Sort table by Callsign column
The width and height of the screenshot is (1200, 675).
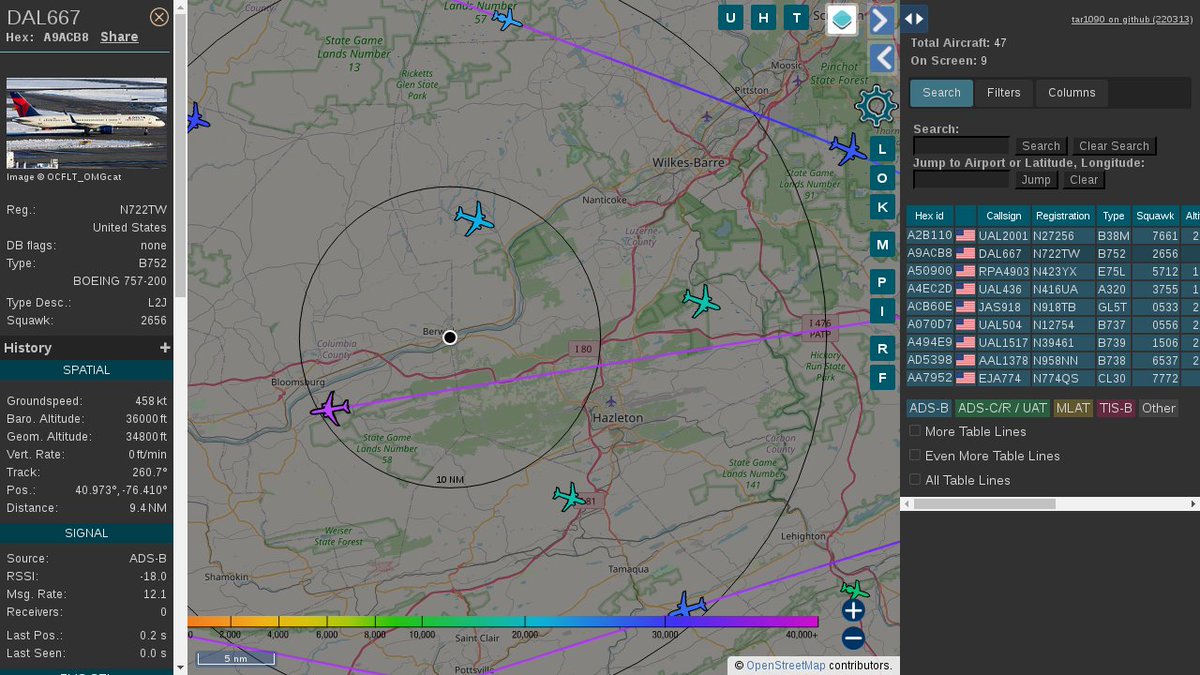pyautogui.click(x=1004, y=216)
